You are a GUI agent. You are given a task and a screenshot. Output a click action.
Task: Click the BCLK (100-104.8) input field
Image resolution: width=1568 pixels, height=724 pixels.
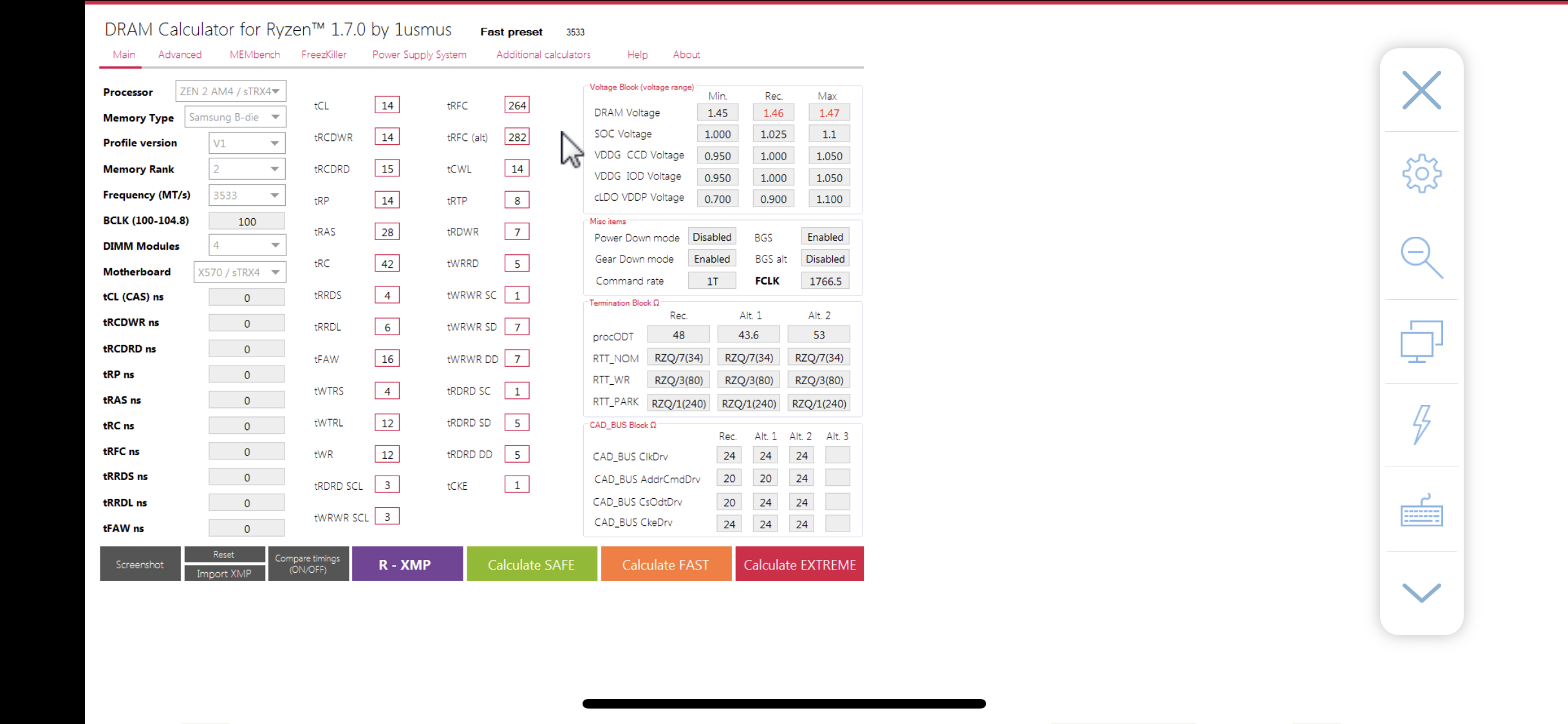coord(247,221)
